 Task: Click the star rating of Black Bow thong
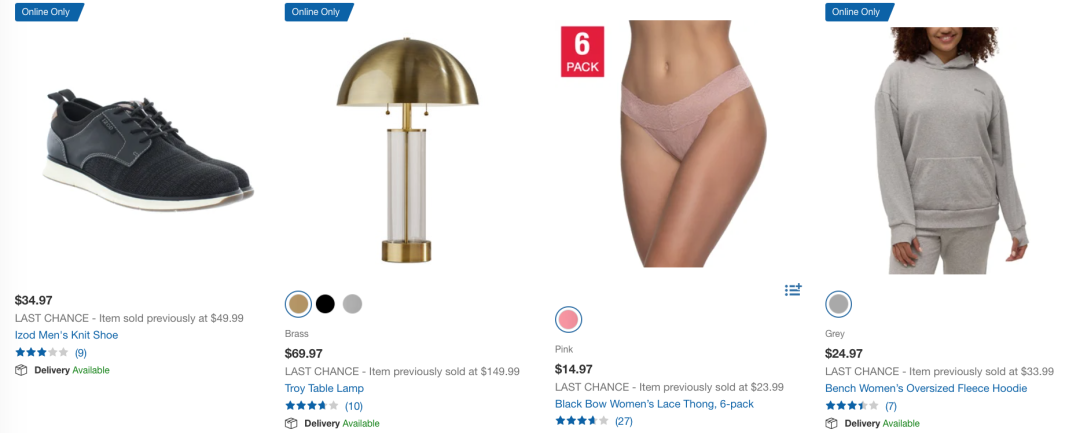click(581, 421)
